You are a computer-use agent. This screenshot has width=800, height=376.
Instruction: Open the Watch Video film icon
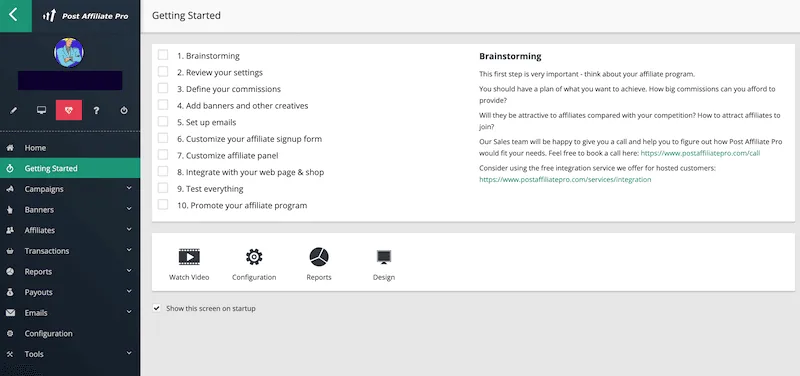pyautogui.click(x=189, y=257)
